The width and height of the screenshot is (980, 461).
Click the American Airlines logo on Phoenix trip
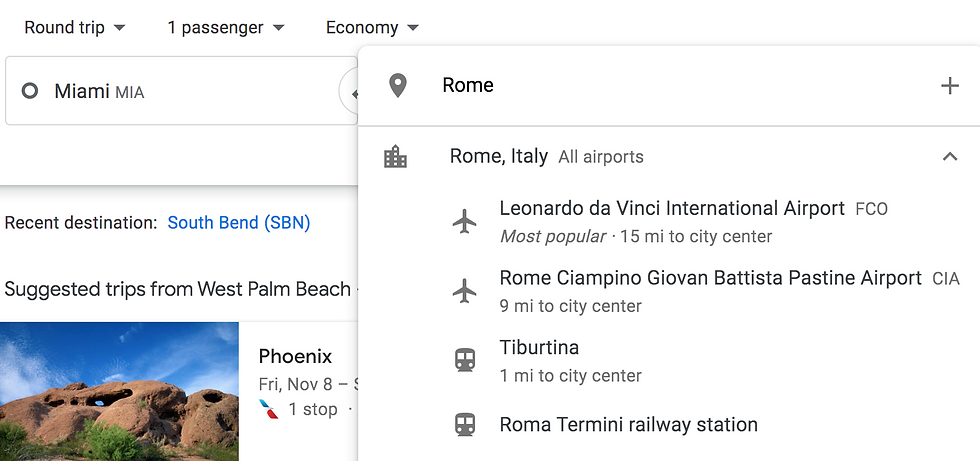click(268, 409)
